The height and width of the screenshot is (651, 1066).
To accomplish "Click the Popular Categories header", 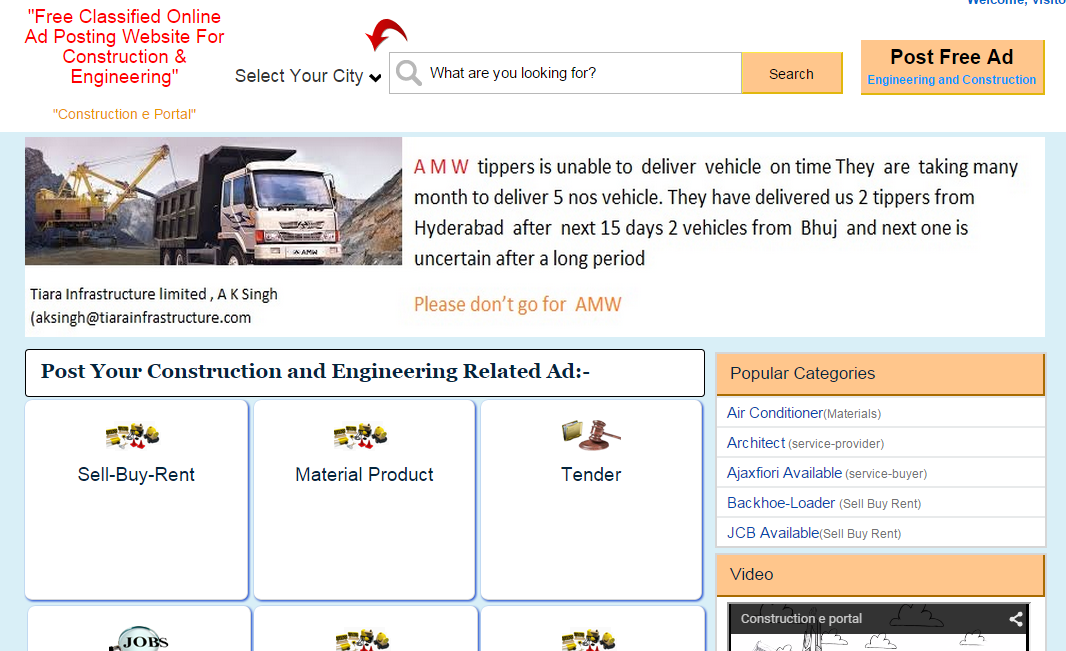I will coord(880,374).
